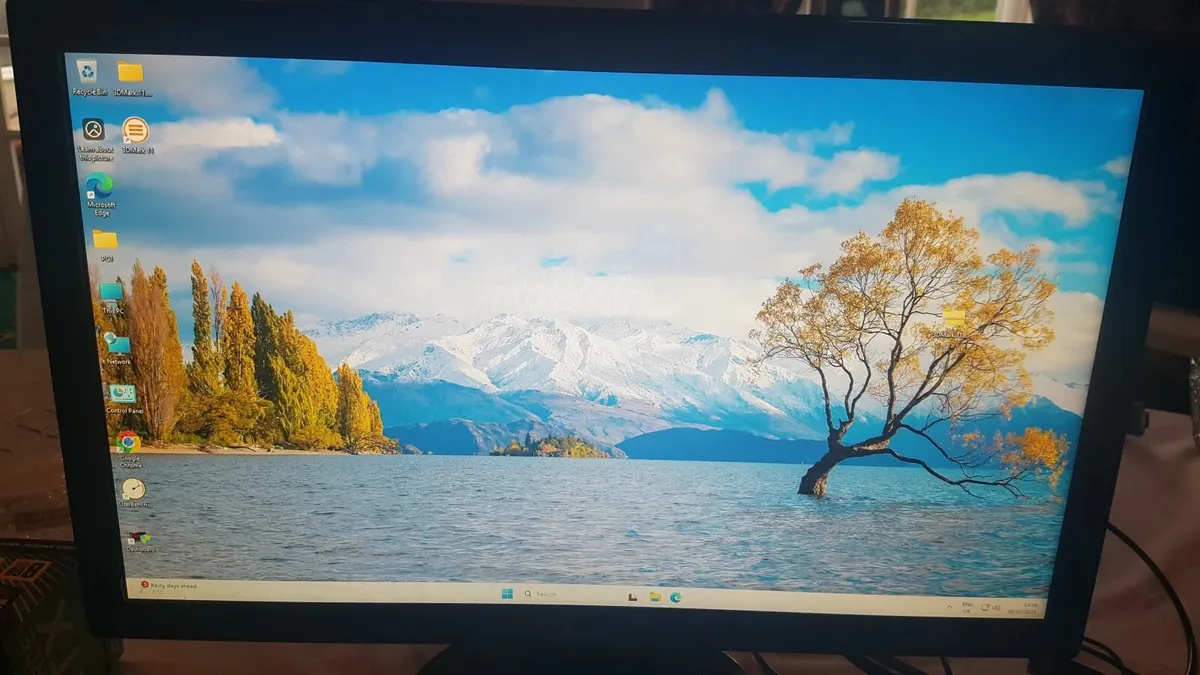
Task: Switch the ENG UK keyboard language
Action: point(967,606)
